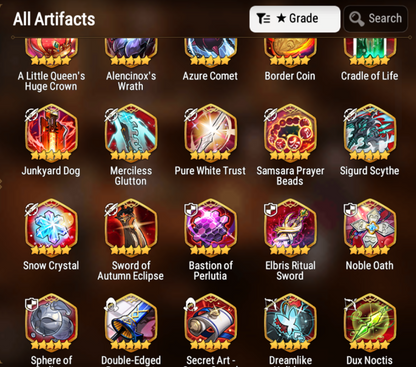Select the Noble Oath artifact icon
Image resolution: width=416 pixels, height=367 pixels.
click(370, 228)
